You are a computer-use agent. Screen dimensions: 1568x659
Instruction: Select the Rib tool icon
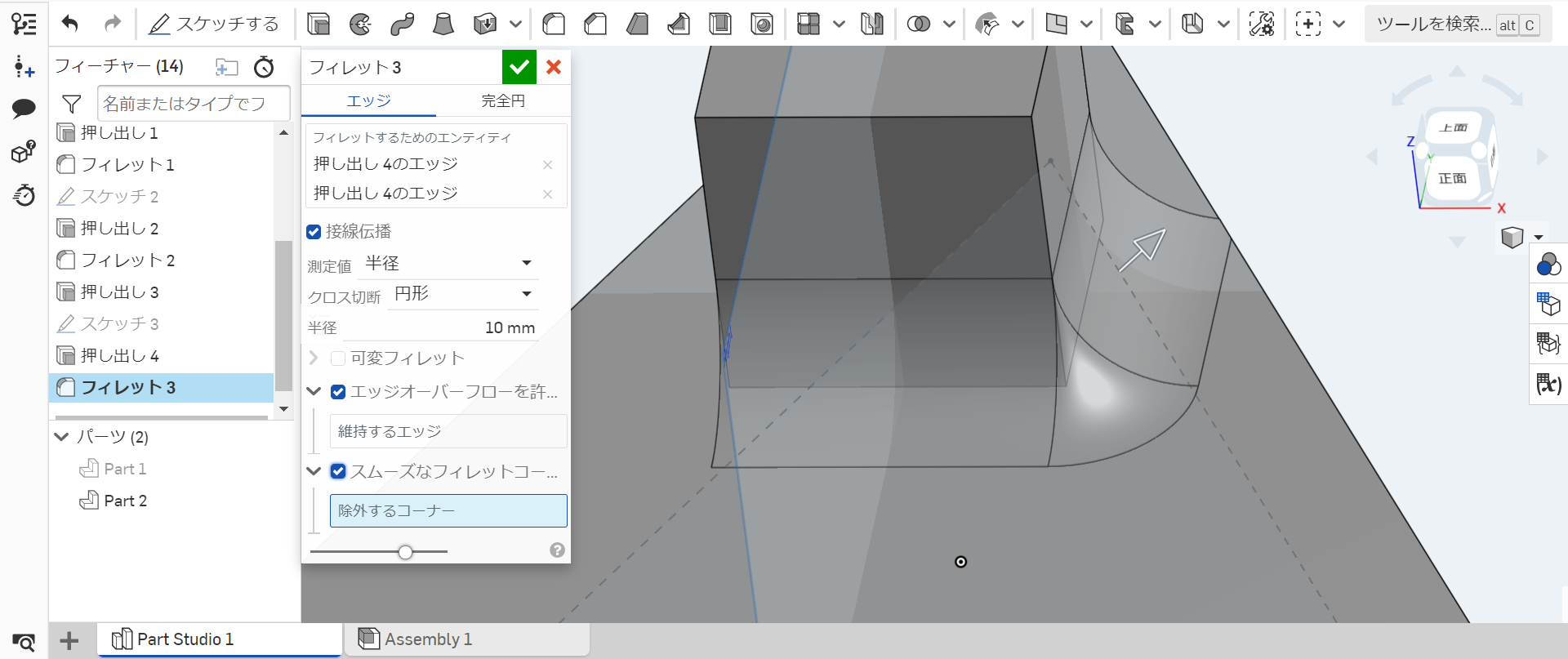tap(679, 24)
